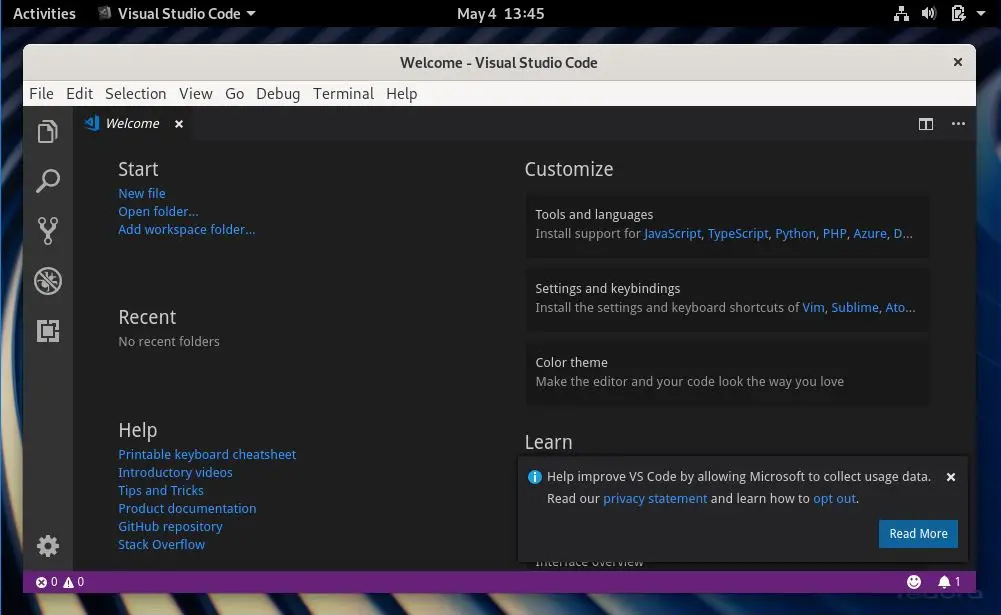1001x615 pixels.
Task: Open the Product documentation link
Action: tap(187, 508)
